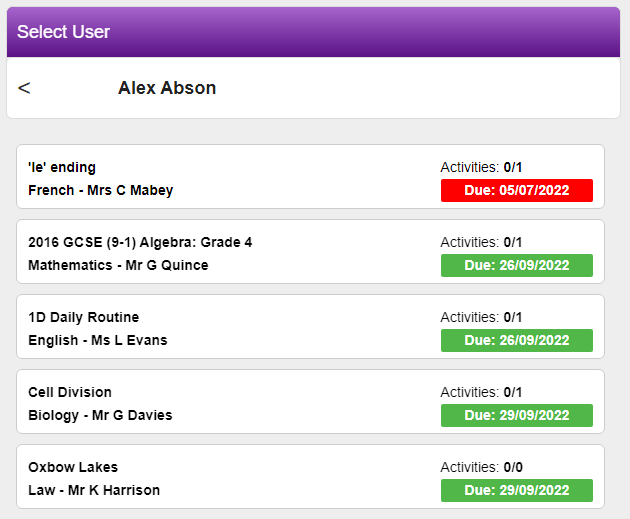Screen dimensions: 630x519
Task: Click Mathematics - Mr G Quince text
Action: pyautogui.click(x=118, y=265)
